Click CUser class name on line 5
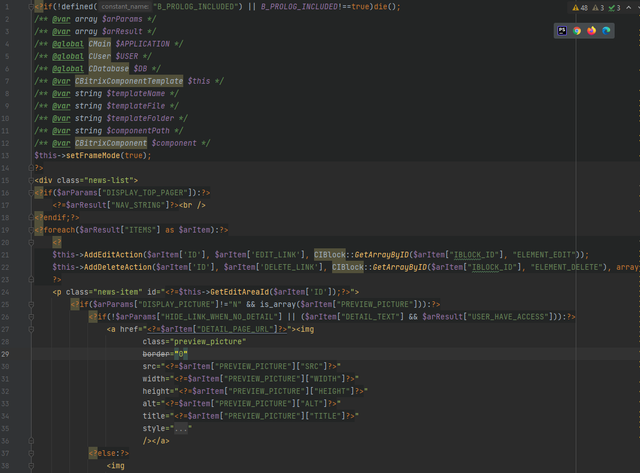 (x=100, y=56)
